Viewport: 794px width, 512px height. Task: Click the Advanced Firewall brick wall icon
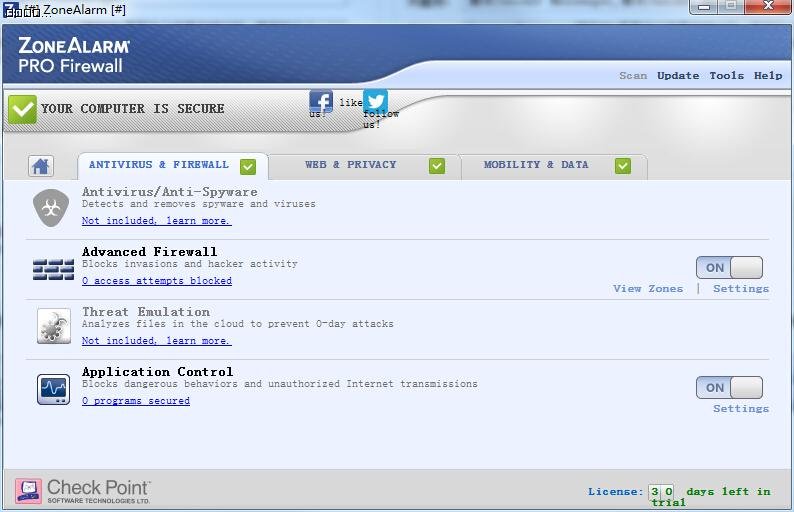coord(53,269)
